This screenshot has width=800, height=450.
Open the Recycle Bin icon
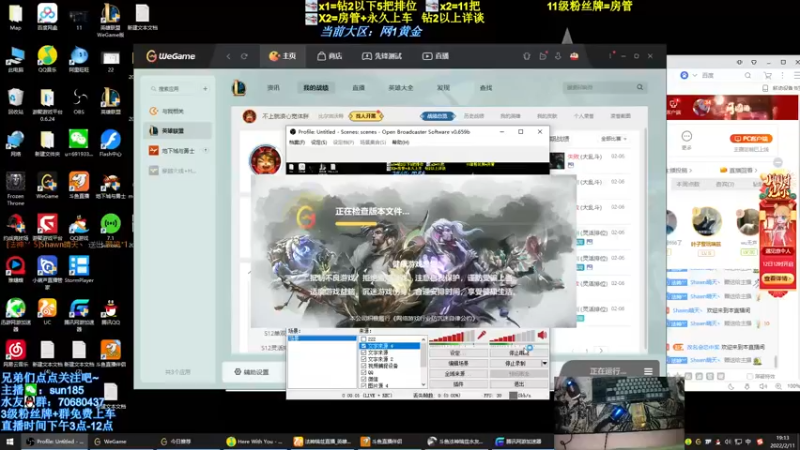(15, 101)
